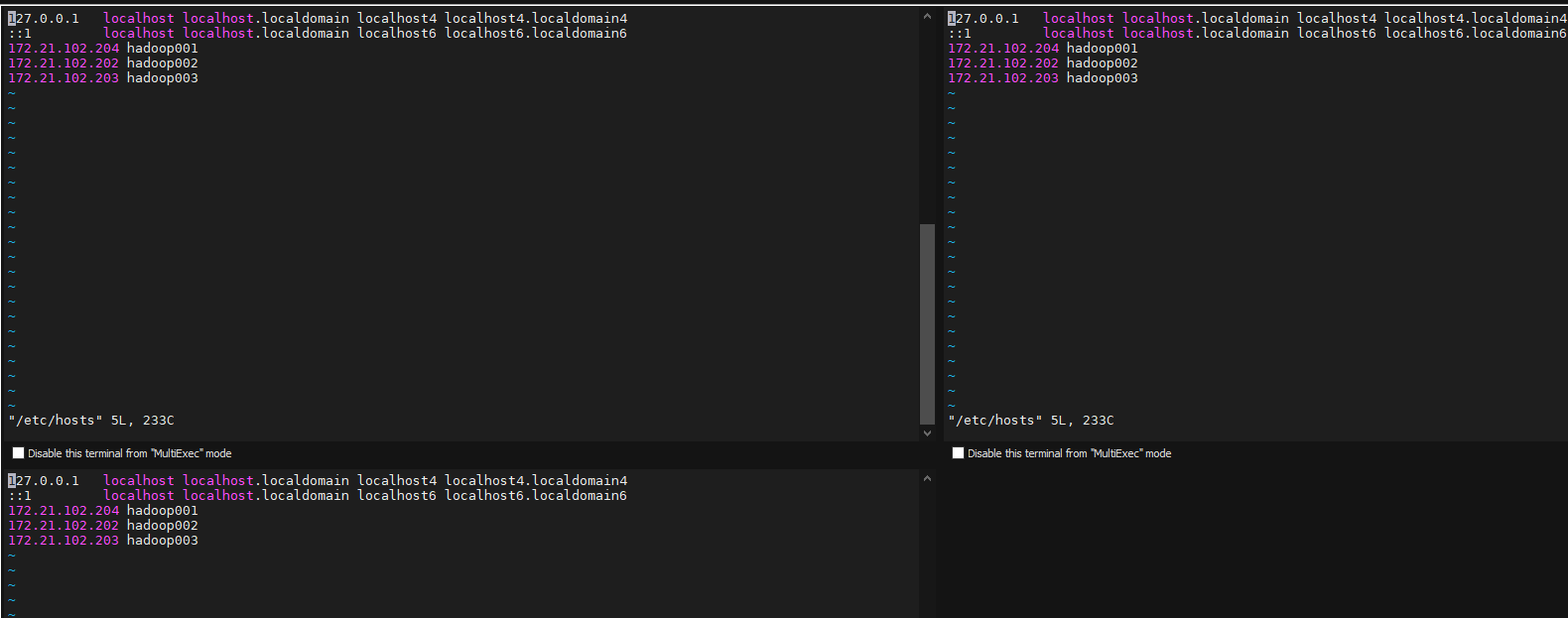Click the "/etc/hosts" status line in top-left terminal
The width and height of the screenshot is (1568, 618).
coord(91,421)
